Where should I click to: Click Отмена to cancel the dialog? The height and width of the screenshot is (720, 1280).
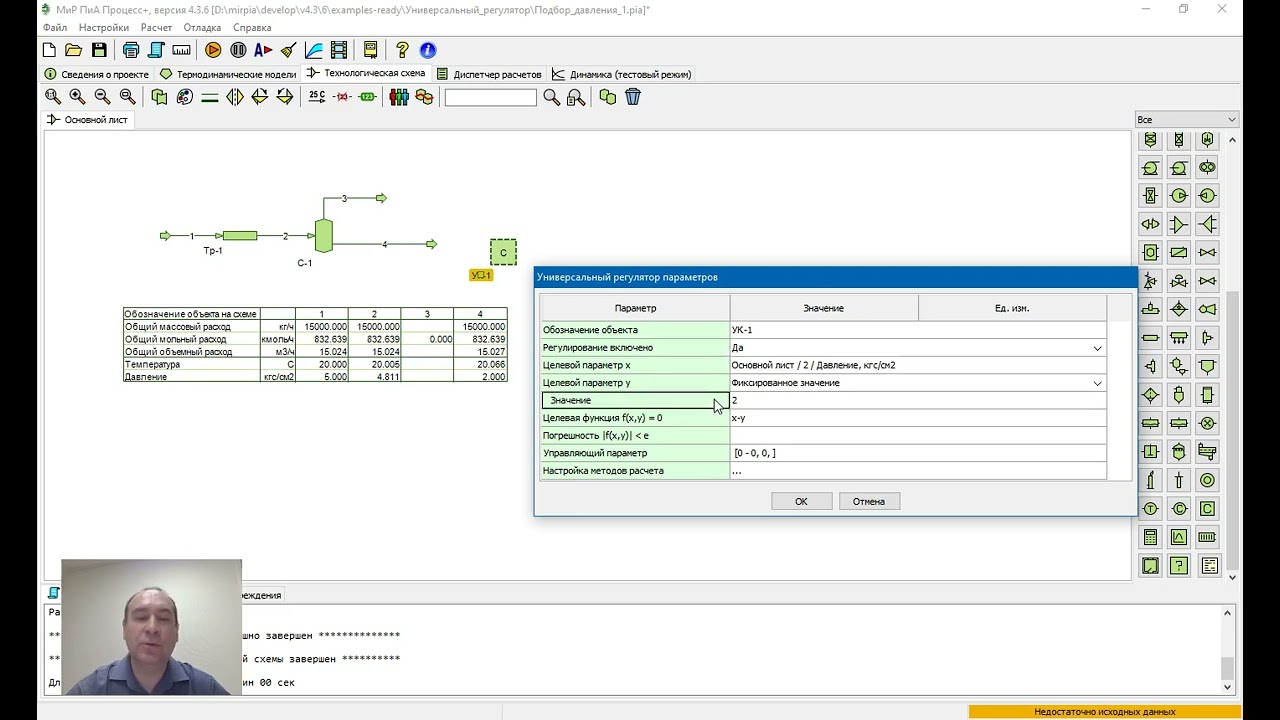tap(869, 501)
